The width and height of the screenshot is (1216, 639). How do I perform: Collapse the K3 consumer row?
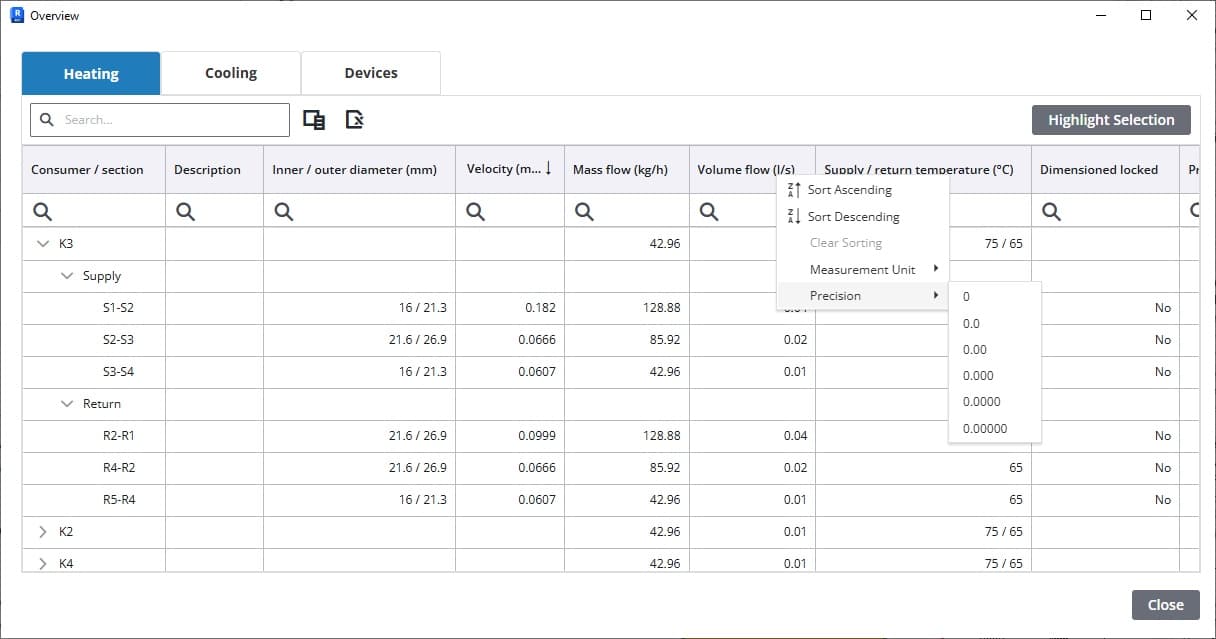pyautogui.click(x=43, y=244)
